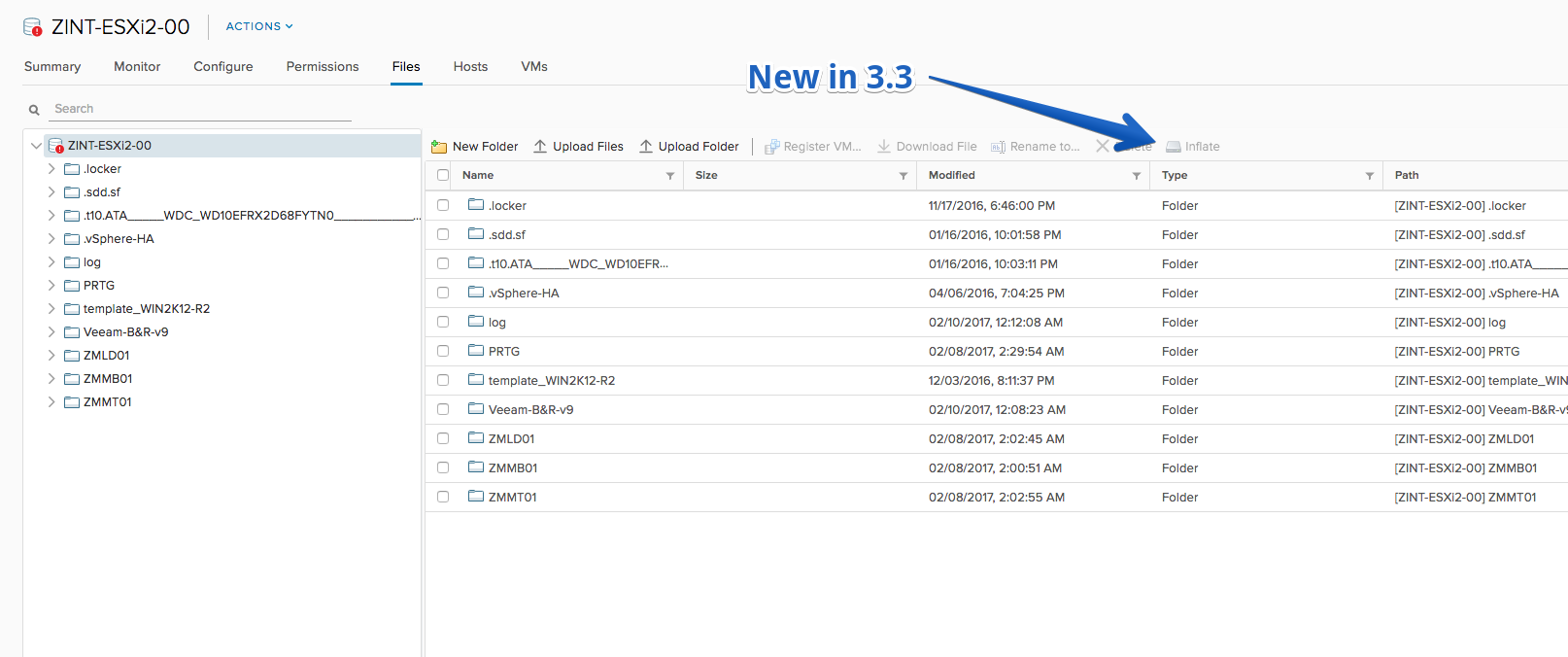Expand the ZMLD01 tree node
This screenshot has width=1568, height=657.
tap(51, 356)
